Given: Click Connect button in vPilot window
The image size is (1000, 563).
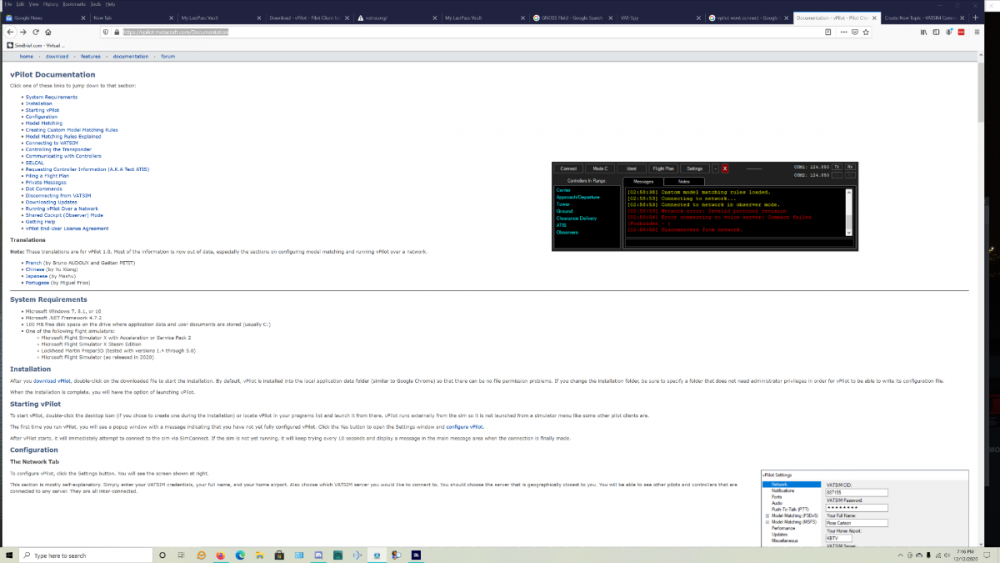Looking at the screenshot, I should pyautogui.click(x=568, y=168).
